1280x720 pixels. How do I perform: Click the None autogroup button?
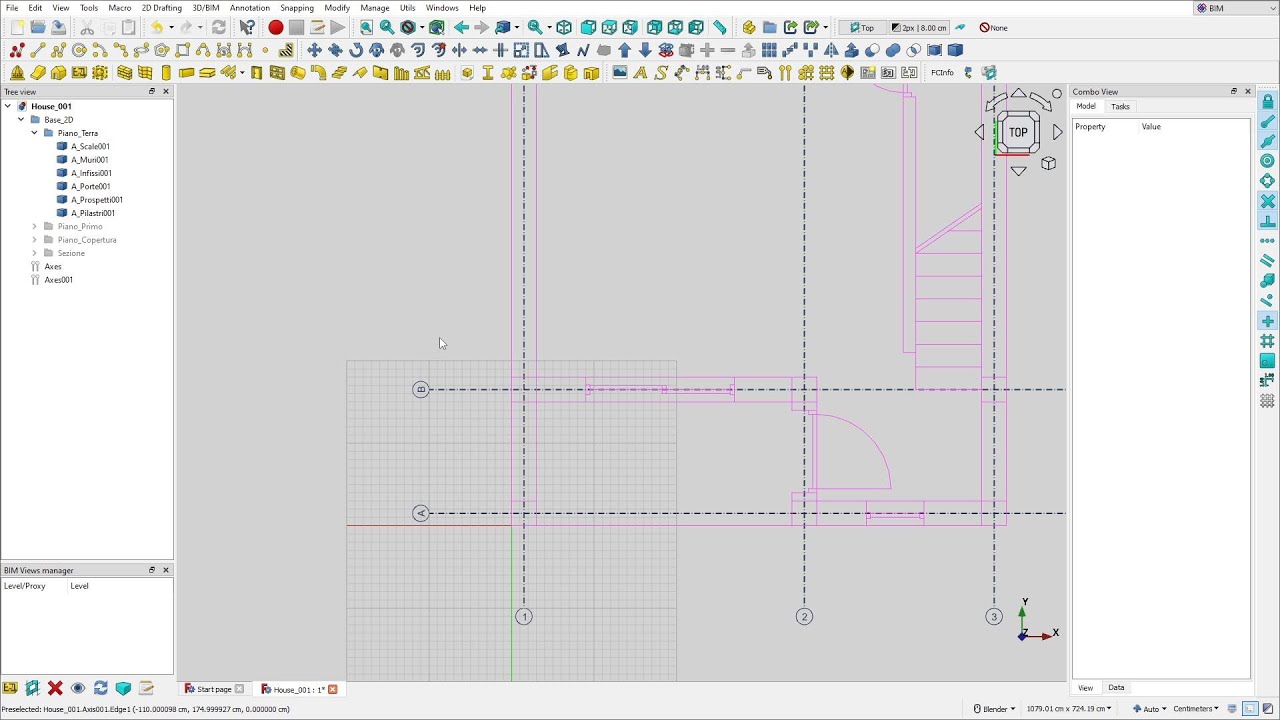point(993,27)
